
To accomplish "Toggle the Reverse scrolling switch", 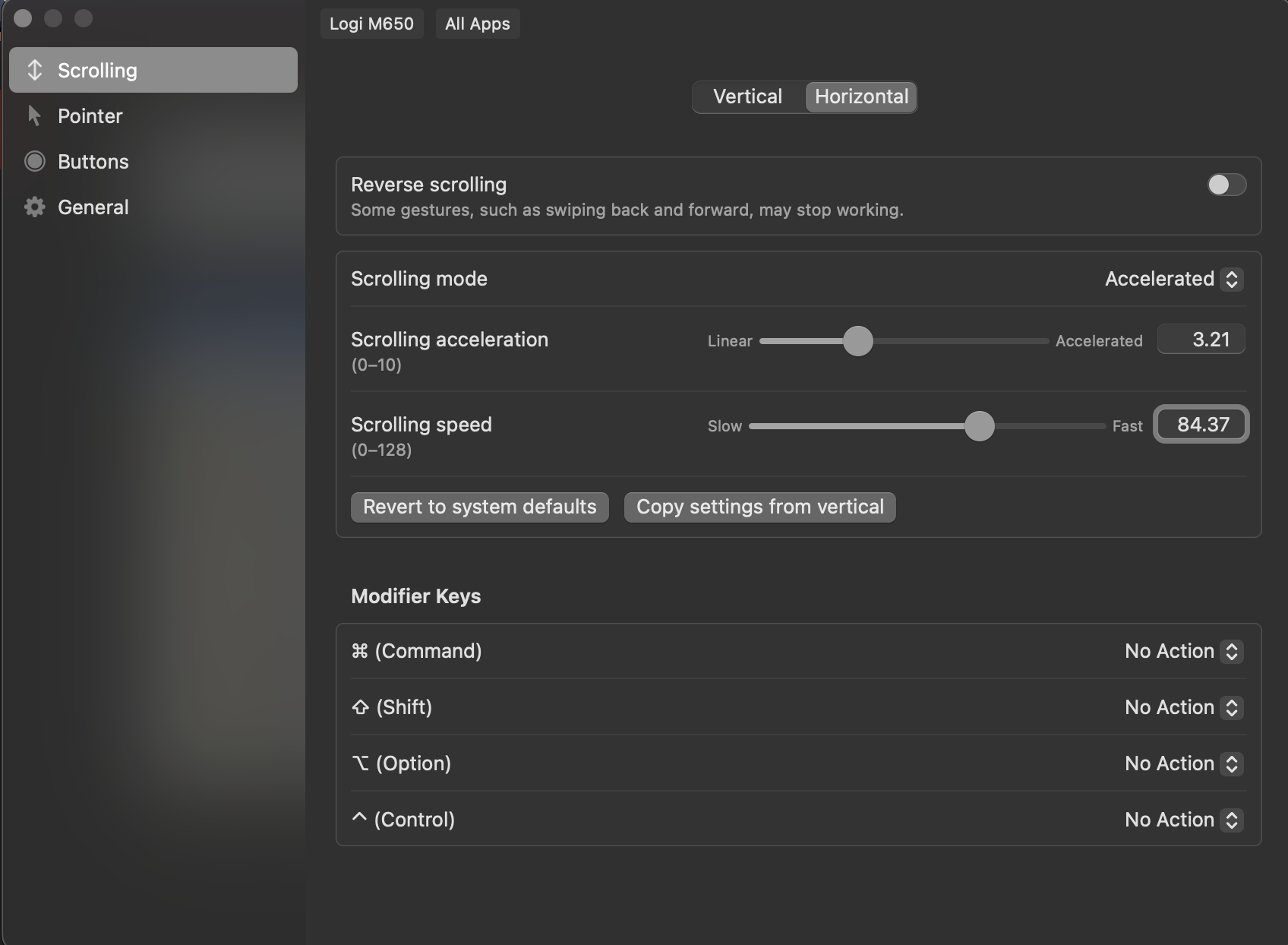I will pos(1226,185).
